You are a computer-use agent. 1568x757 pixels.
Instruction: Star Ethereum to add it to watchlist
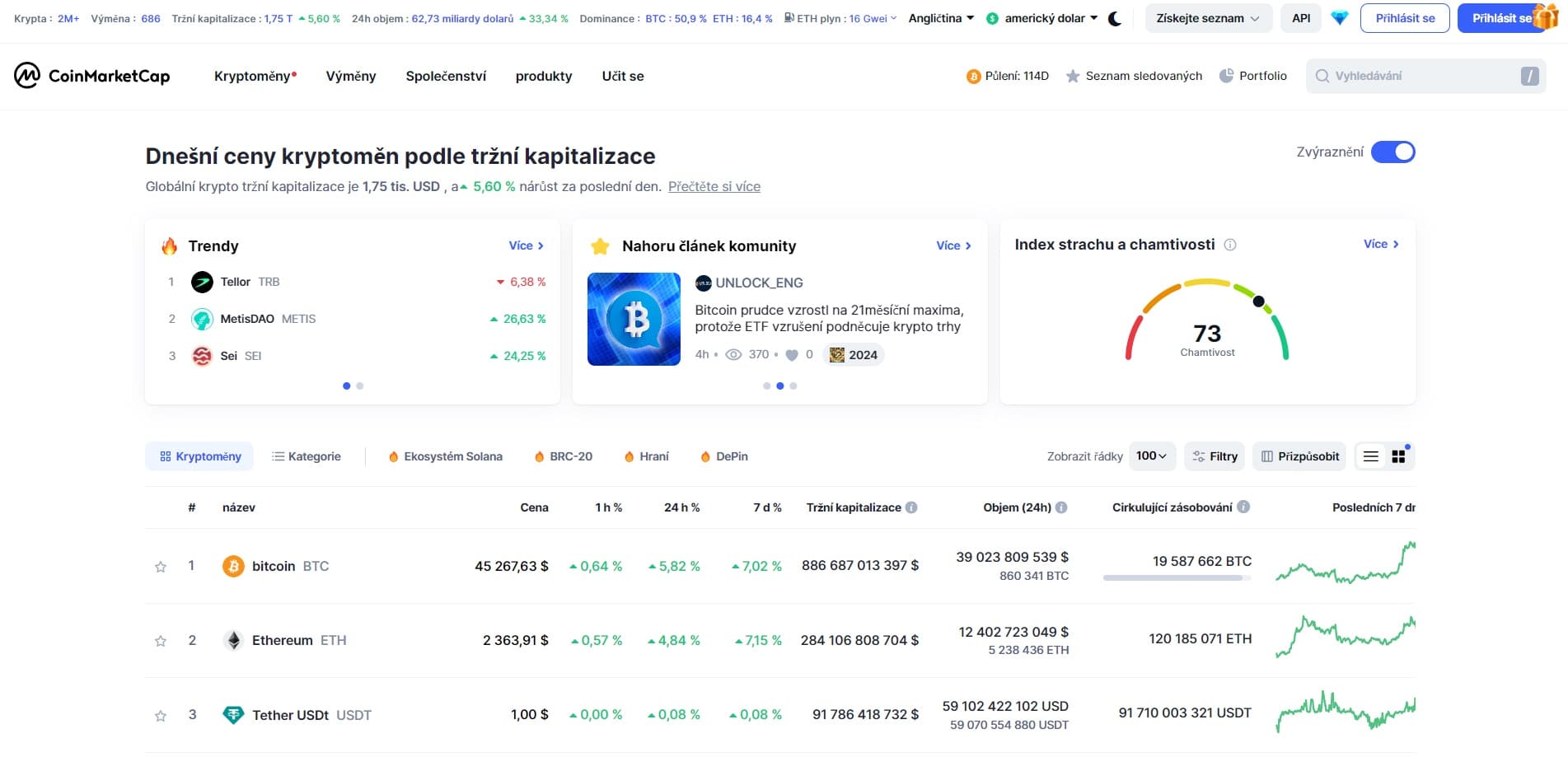click(161, 640)
